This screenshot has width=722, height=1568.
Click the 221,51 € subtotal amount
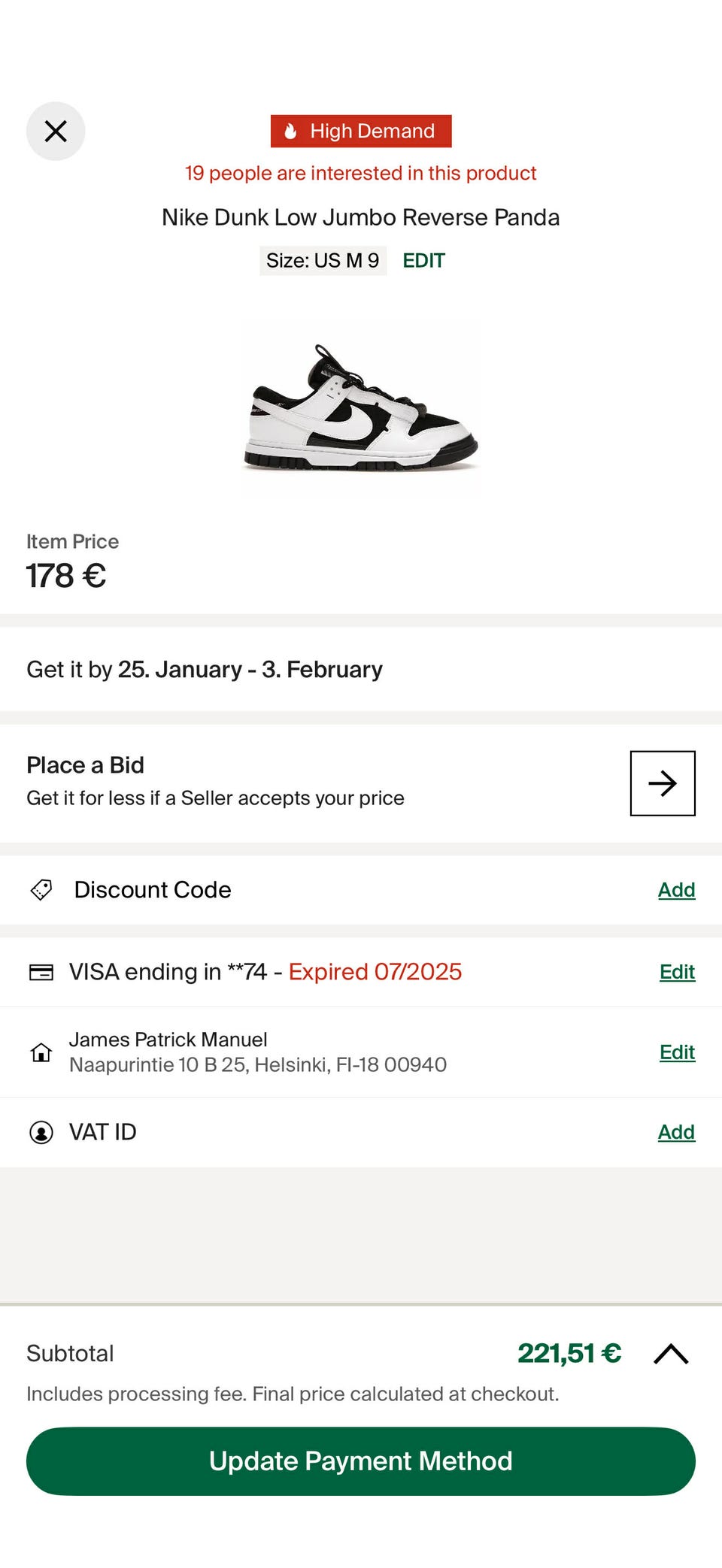click(x=569, y=1354)
